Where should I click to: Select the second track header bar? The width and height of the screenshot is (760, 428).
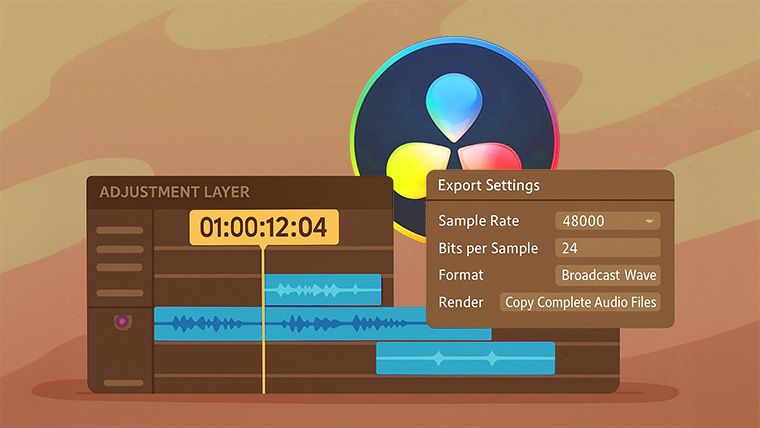pos(120,249)
